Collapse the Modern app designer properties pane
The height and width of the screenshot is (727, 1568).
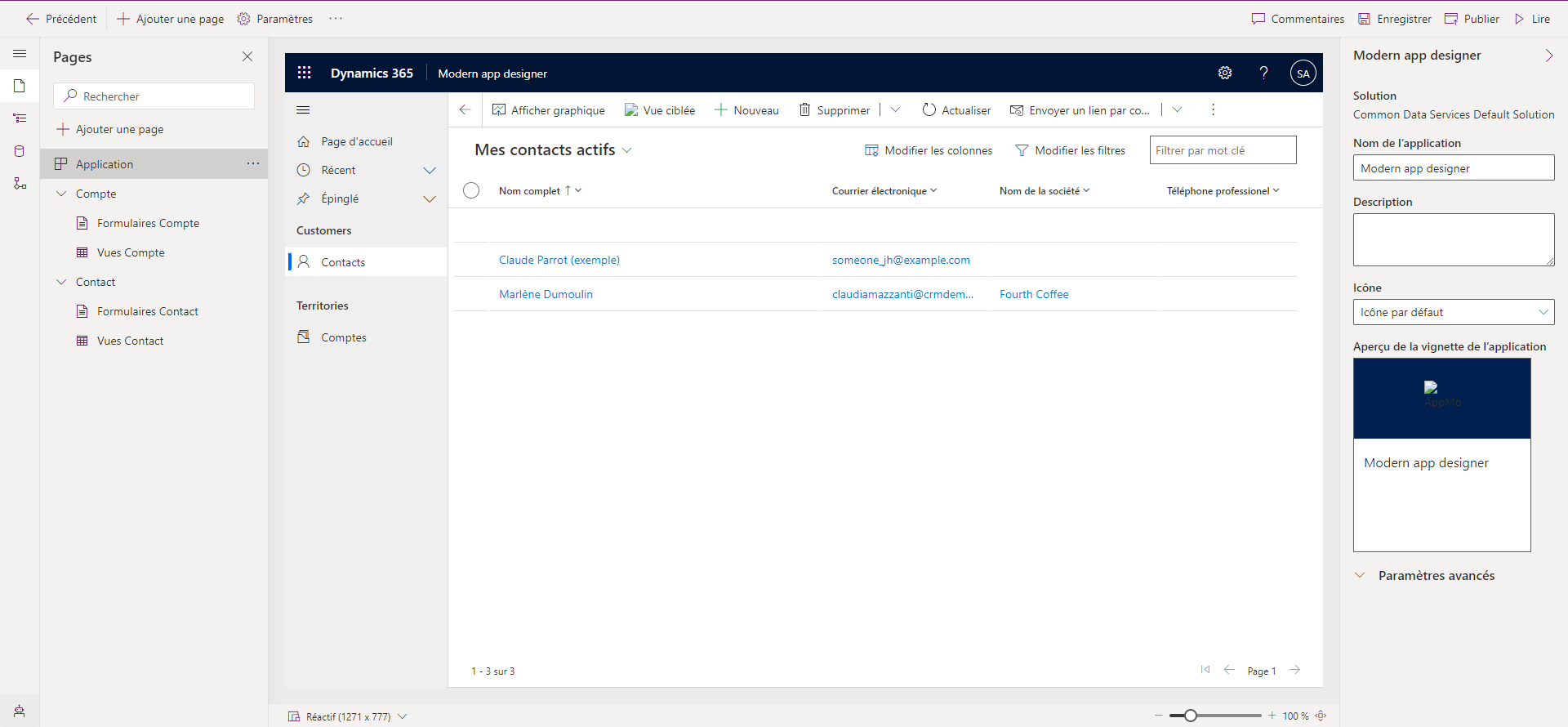[1548, 56]
